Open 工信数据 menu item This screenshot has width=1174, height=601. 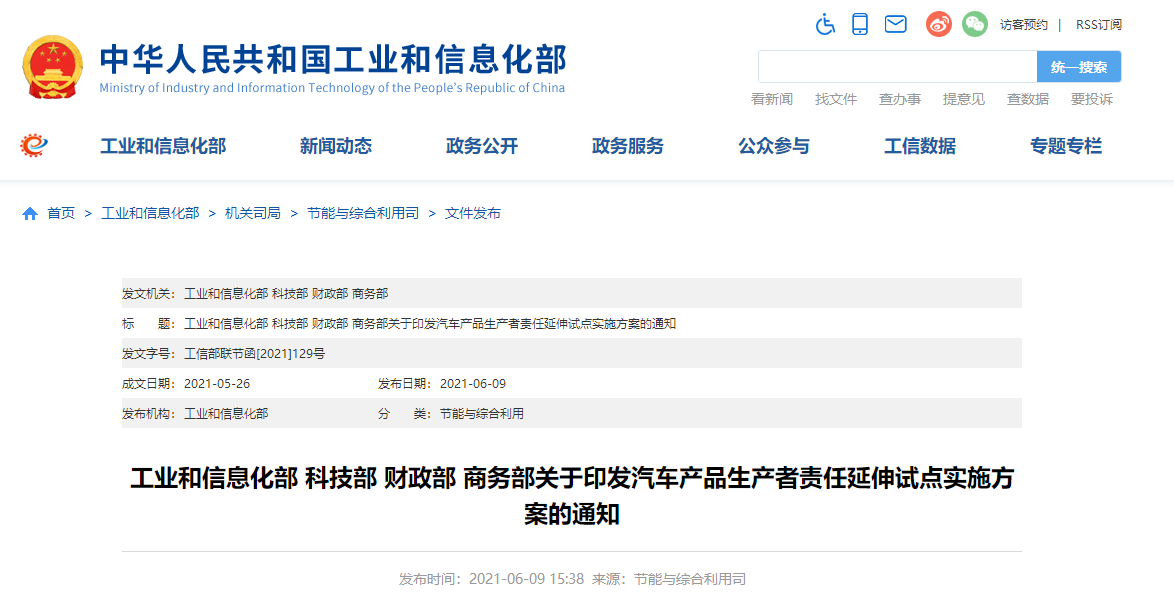[x=919, y=146]
